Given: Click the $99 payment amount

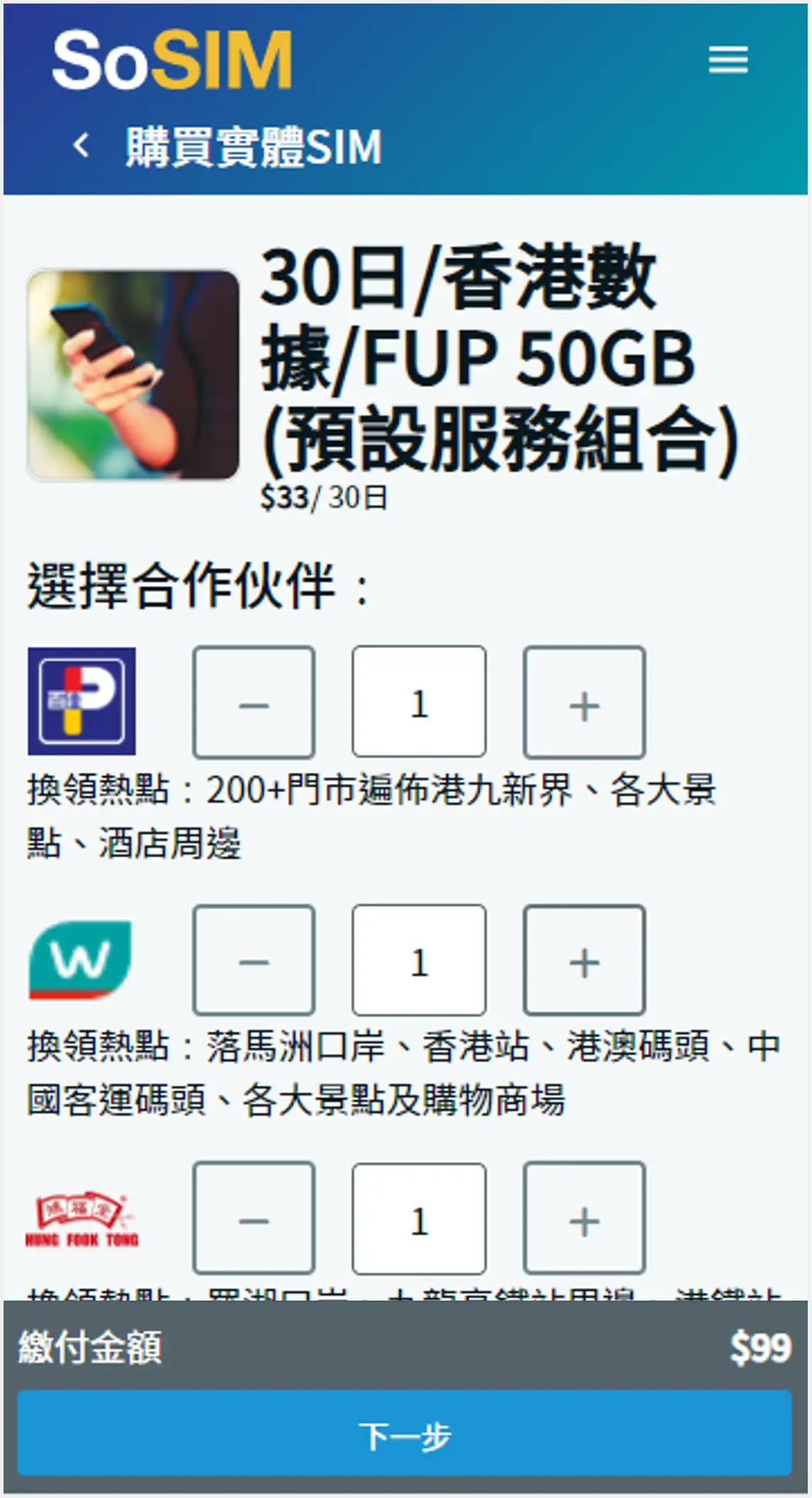Looking at the screenshot, I should pyautogui.click(x=760, y=1347).
